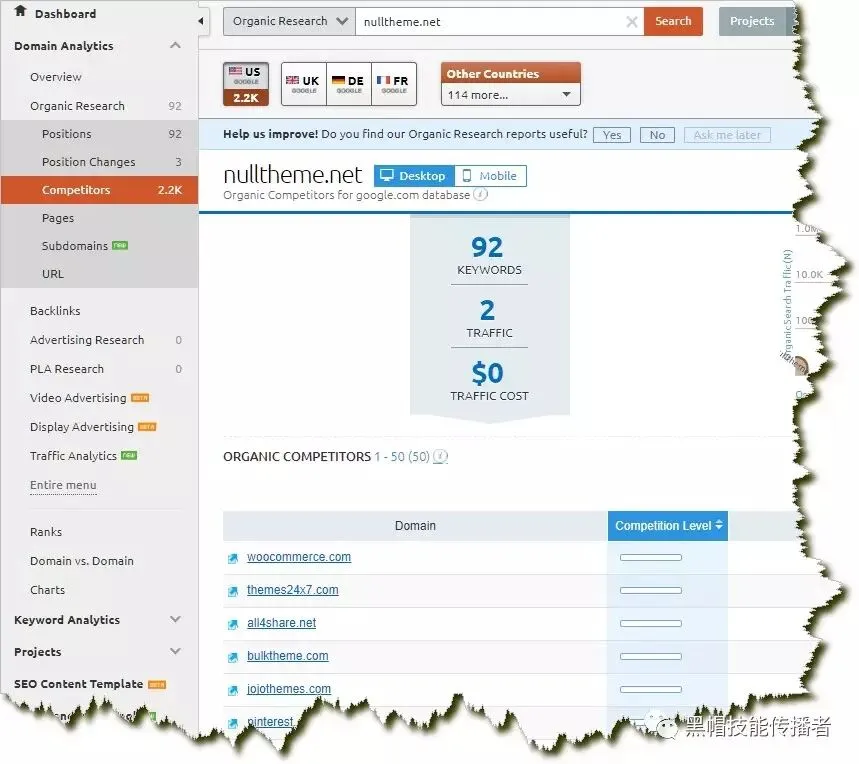Open Traffic Analytics in sidebar

click(x=73, y=456)
